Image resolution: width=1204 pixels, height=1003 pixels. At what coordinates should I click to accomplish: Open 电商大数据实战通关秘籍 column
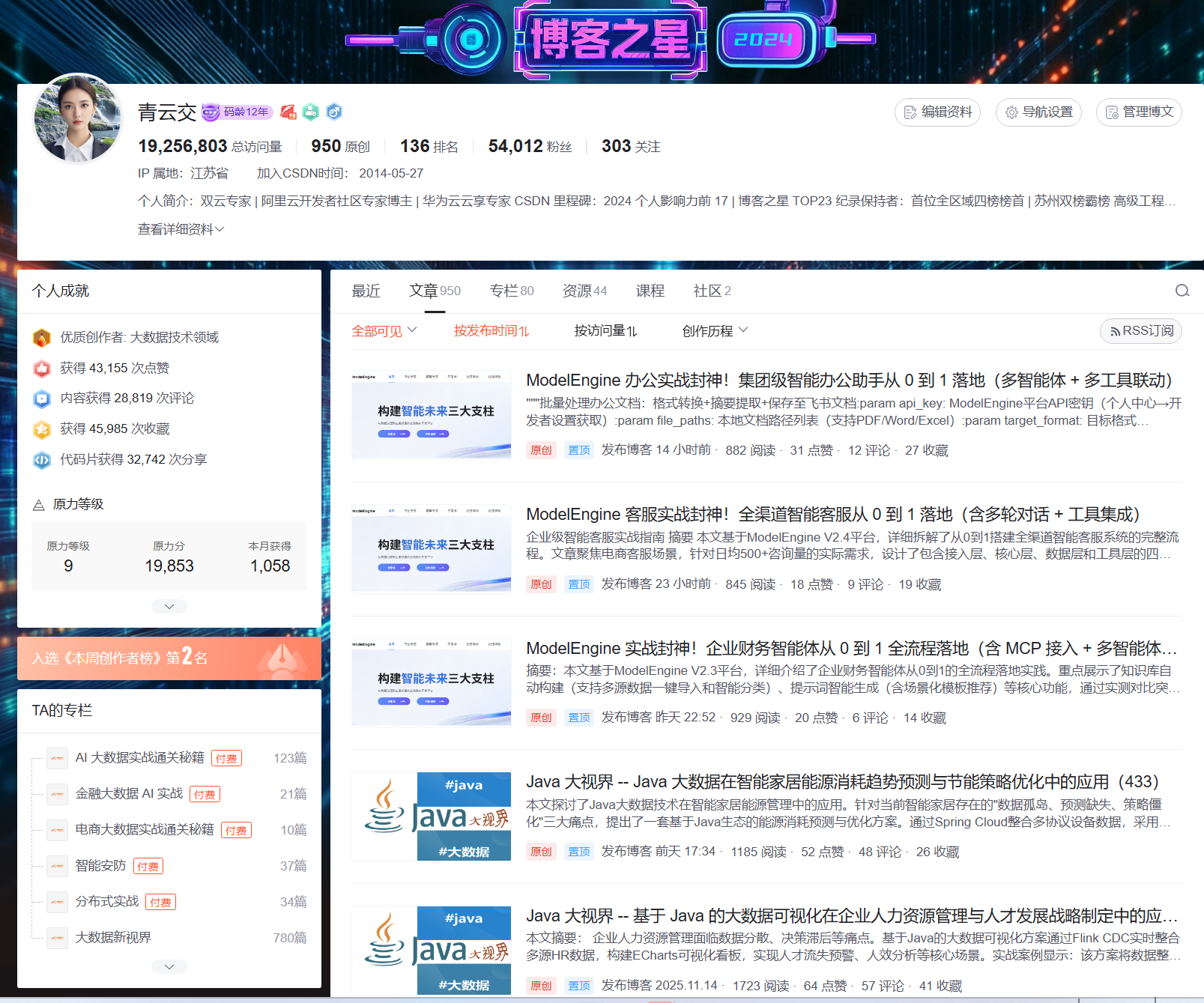[145, 830]
